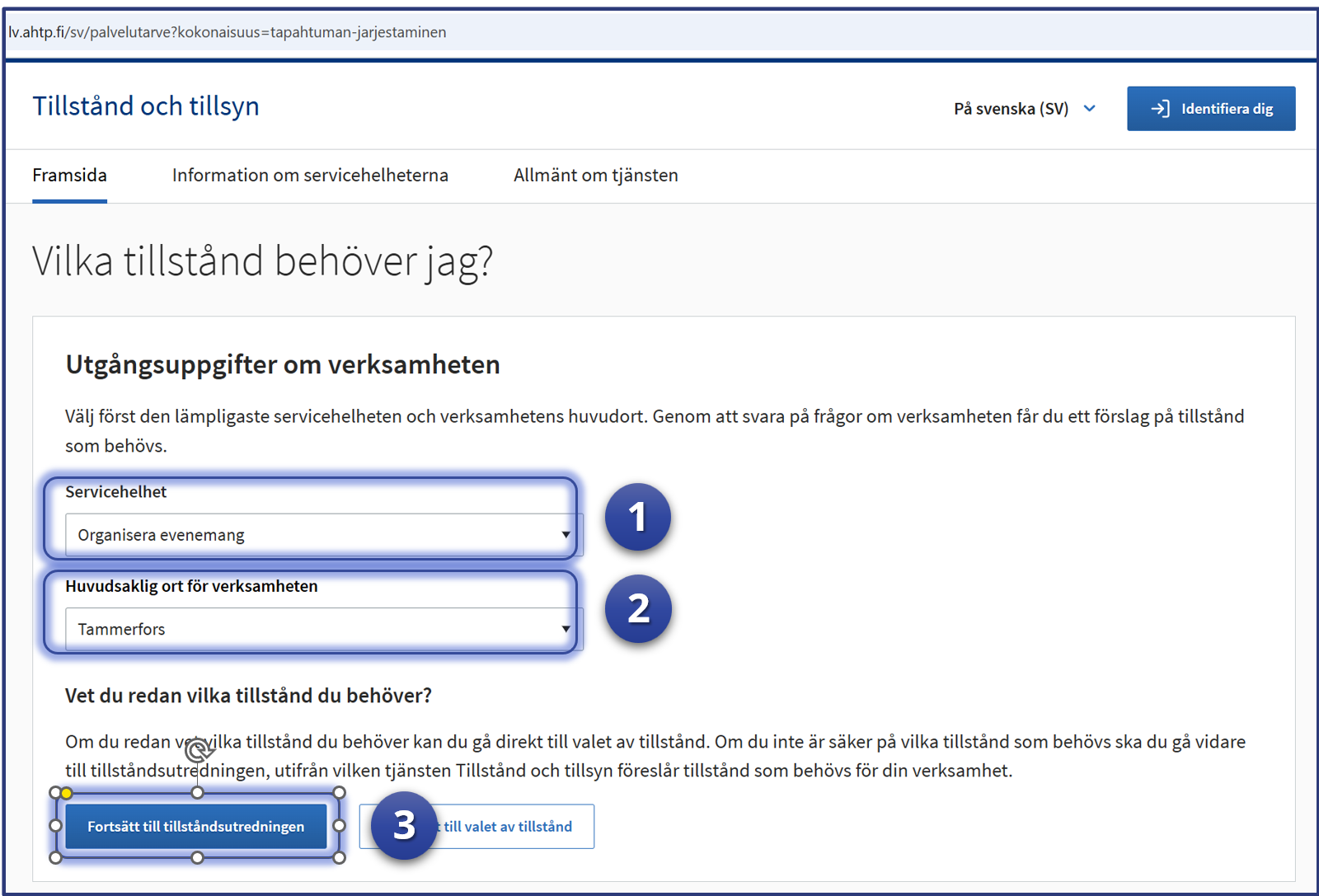Click the numbered circle badge 3
This screenshot has width=1319, height=896.
coord(404,825)
